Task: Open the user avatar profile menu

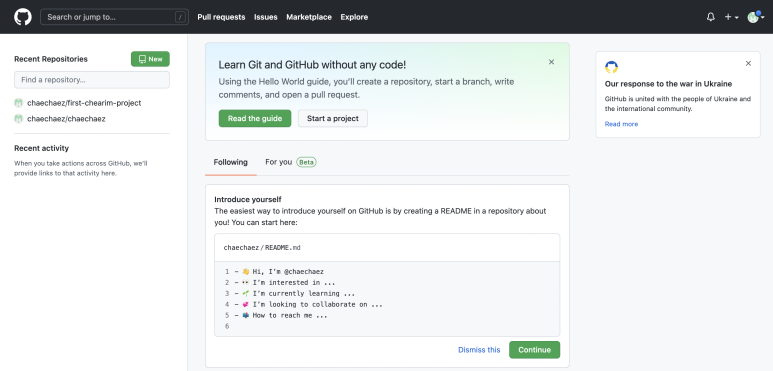Action: tap(756, 17)
